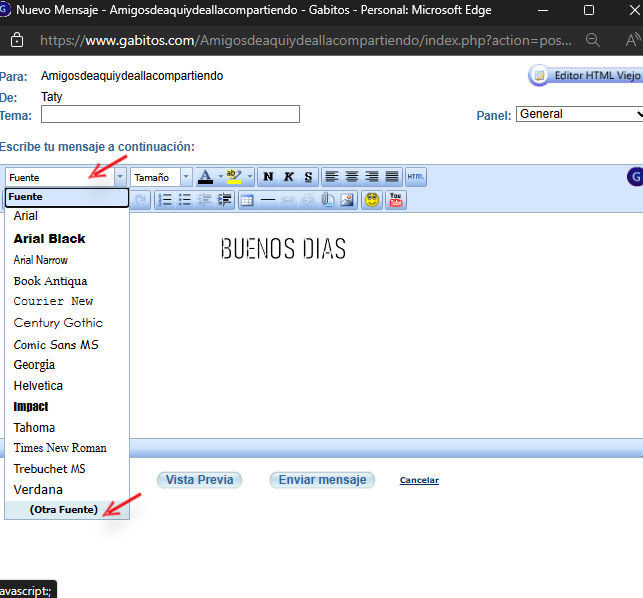
Task: Choose Comic Sans MS font
Action: [x=56, y=345]
